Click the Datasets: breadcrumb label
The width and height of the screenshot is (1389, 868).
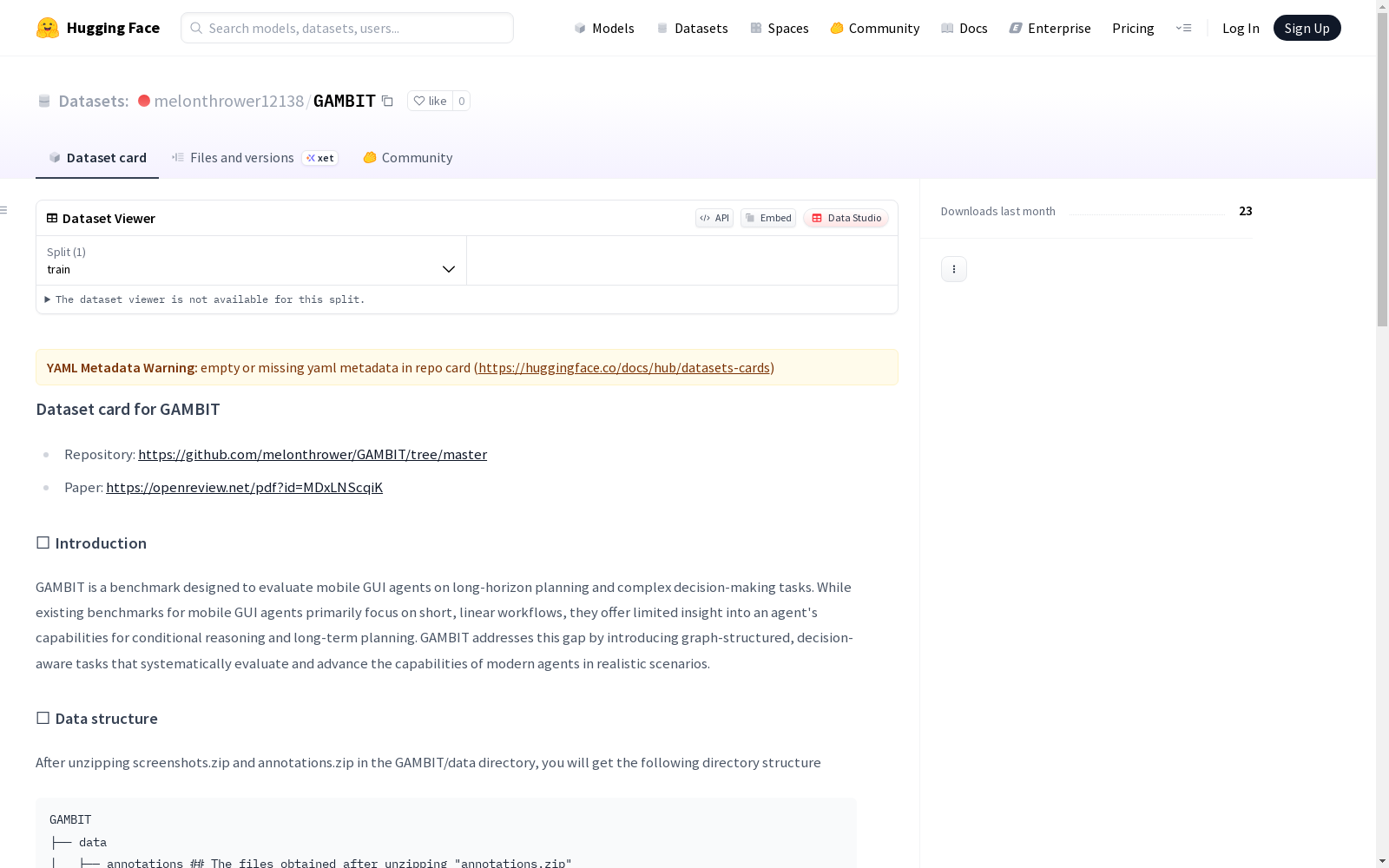pos(93,101)
